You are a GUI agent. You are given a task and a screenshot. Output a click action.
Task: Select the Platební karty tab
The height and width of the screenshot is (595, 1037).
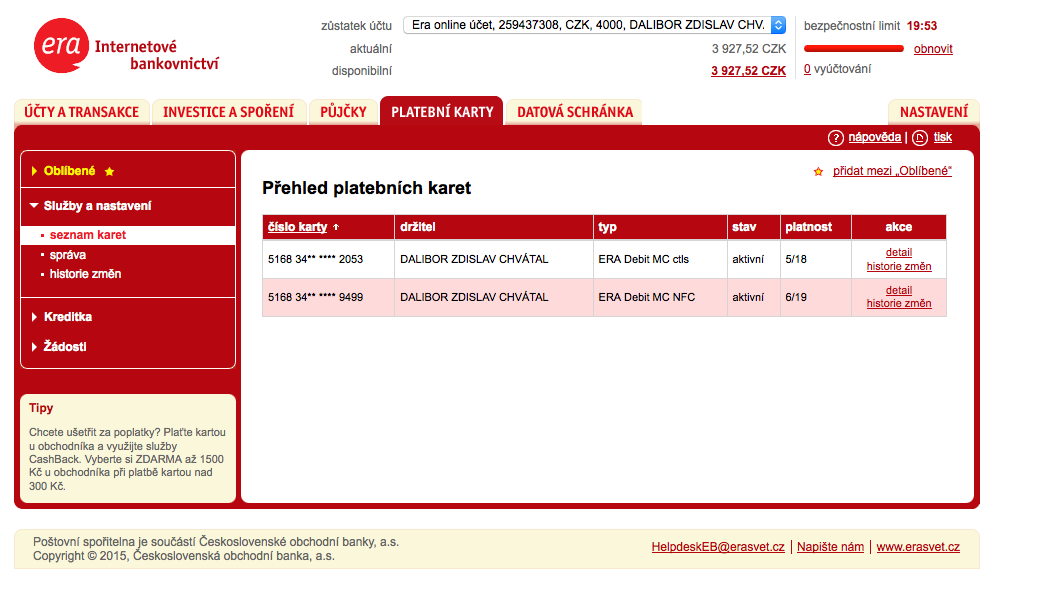click(442, 111)
